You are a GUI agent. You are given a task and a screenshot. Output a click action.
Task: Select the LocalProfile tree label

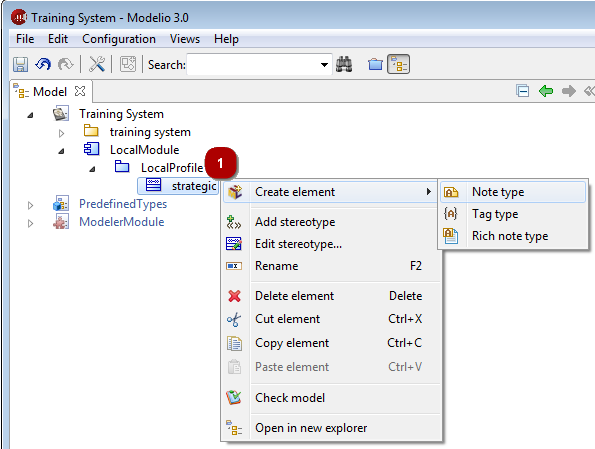pos(172,167)
